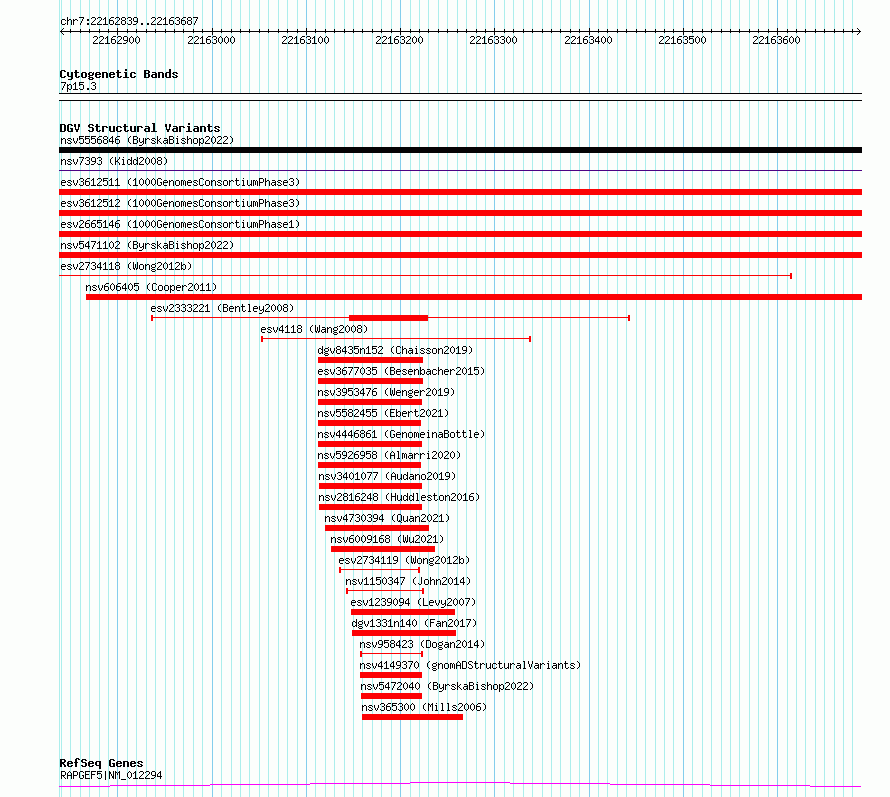The height and width of the screenshot is (797, 890).
Task: Click variant label nsv606405 (Cooper2011)
Action: (x=151, y=288)
